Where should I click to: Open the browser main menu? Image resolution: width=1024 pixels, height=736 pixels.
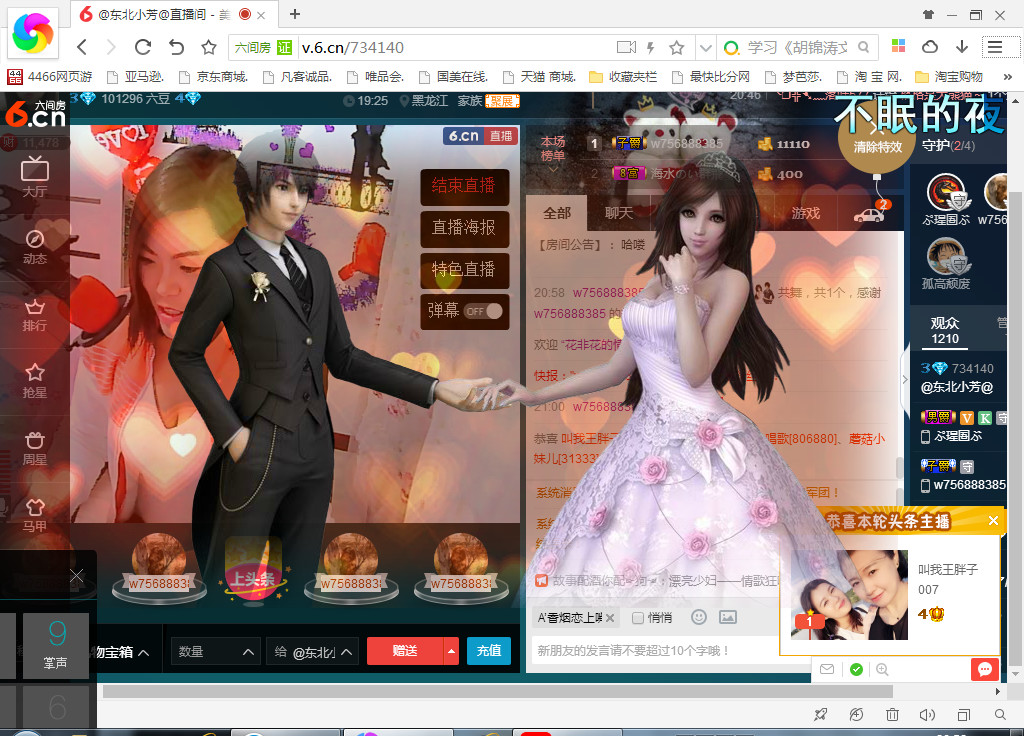point(995,46)
